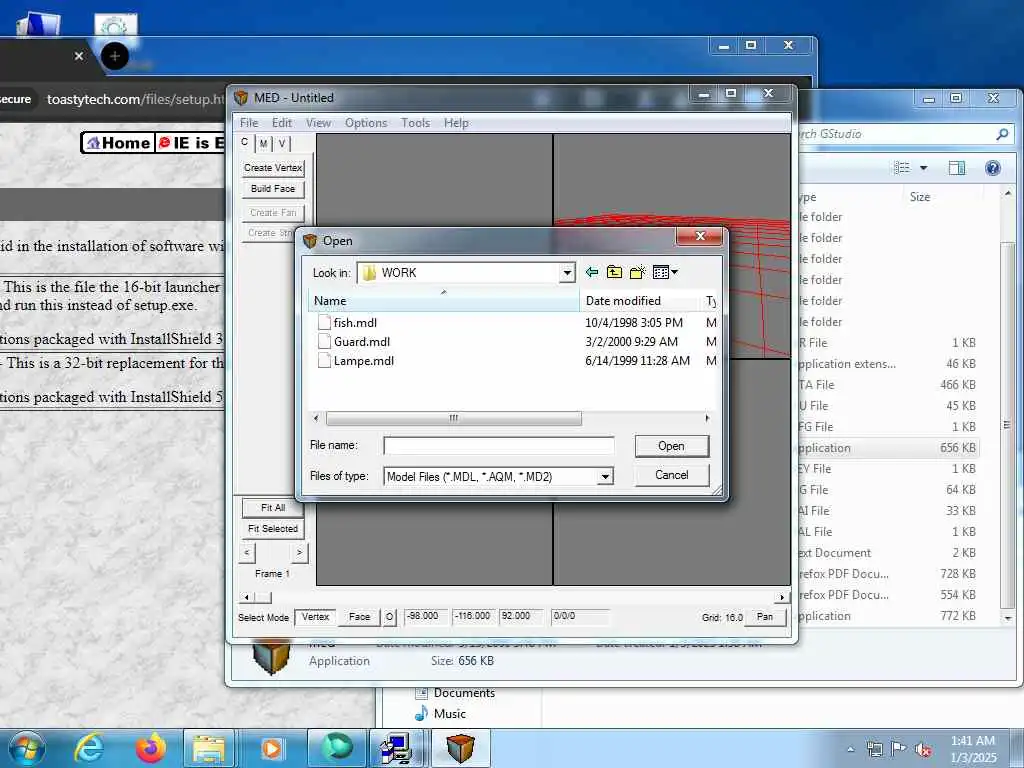Click MED frame slider thumb
This screenshot has height=768, width=1024.
click(x=263, y=597)
